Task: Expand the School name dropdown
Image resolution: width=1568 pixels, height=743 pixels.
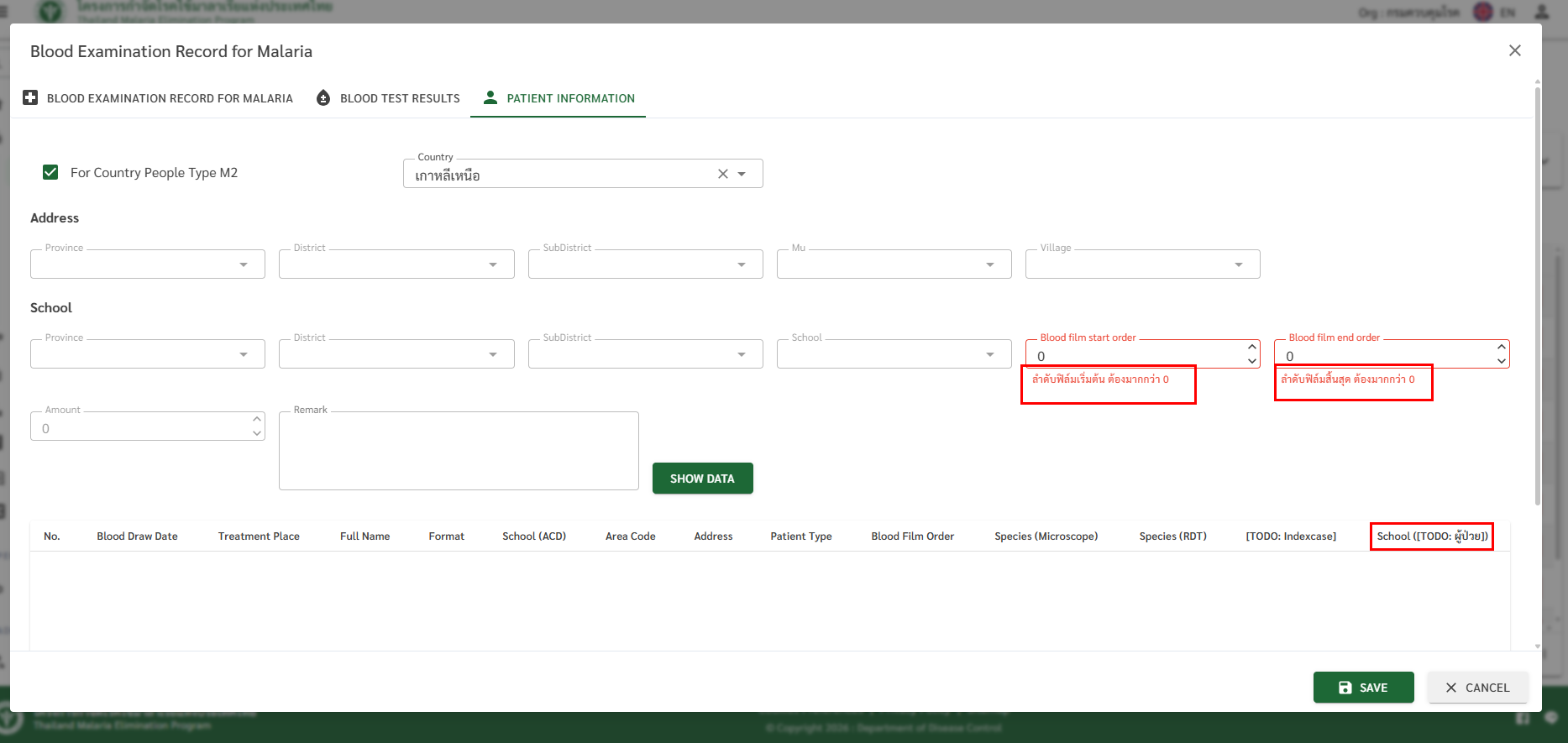Action: [989, 354]
